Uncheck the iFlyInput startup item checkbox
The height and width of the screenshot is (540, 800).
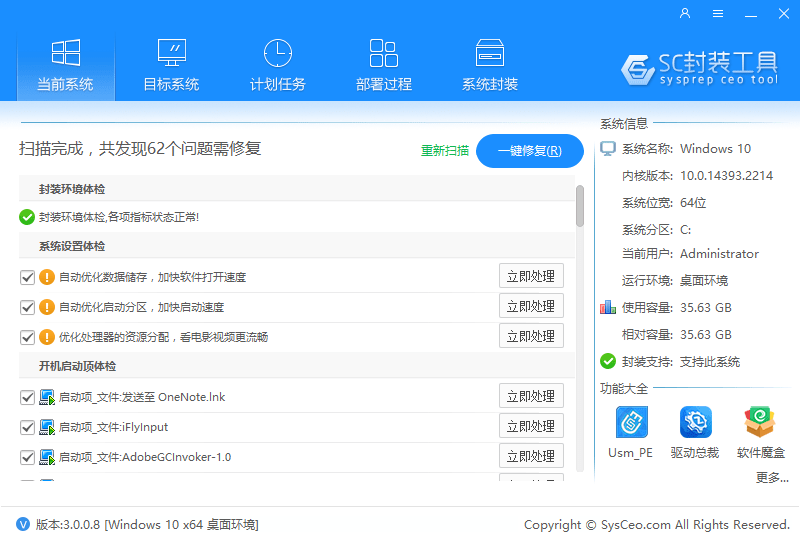28,427
